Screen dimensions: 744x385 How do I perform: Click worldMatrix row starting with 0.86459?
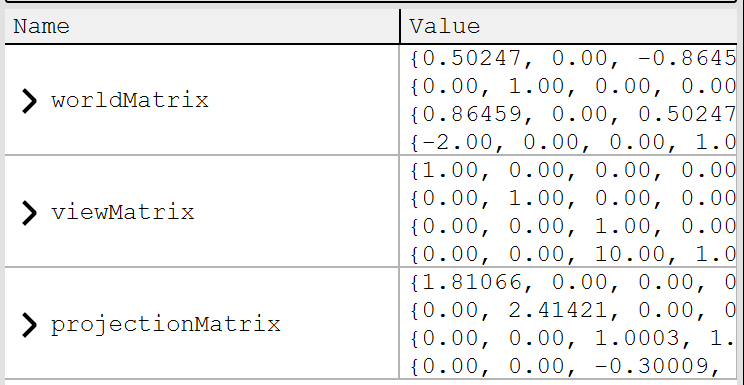click(573, 115)
